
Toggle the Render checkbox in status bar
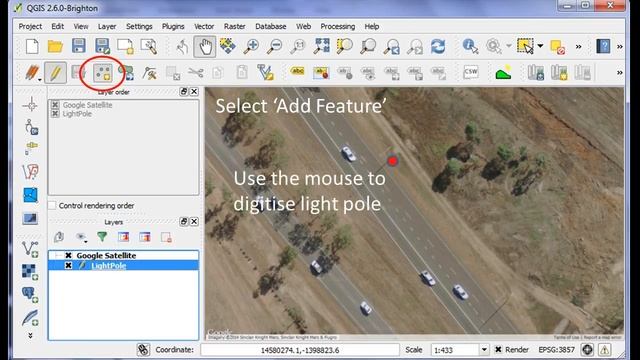coord(498,349)
